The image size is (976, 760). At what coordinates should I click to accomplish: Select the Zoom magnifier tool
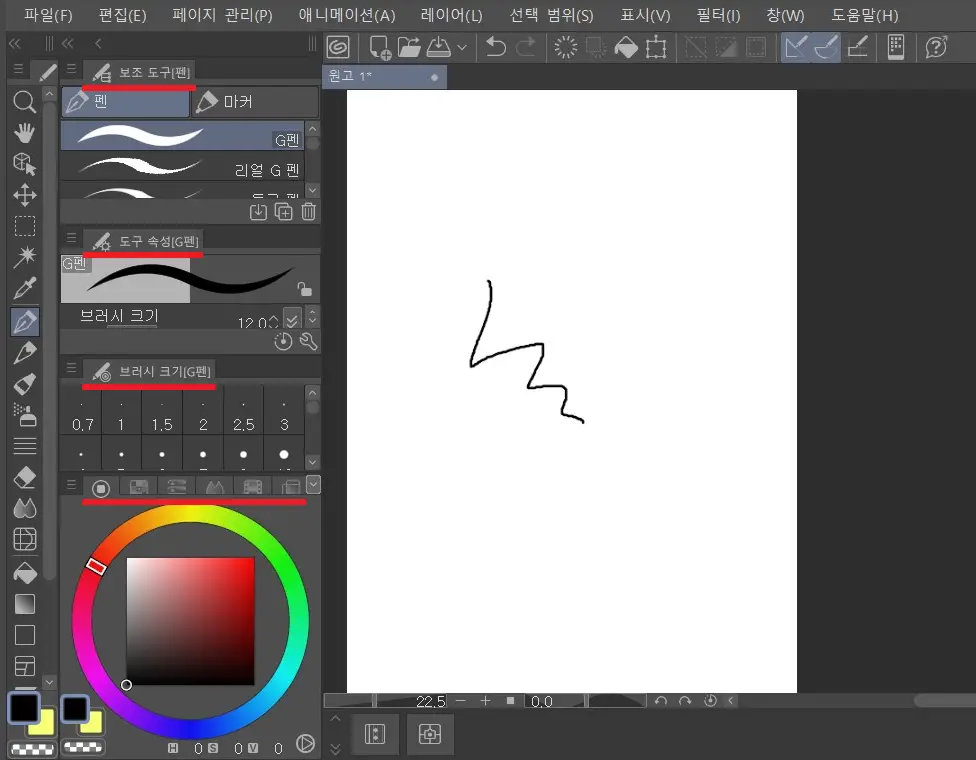(24, 101)
